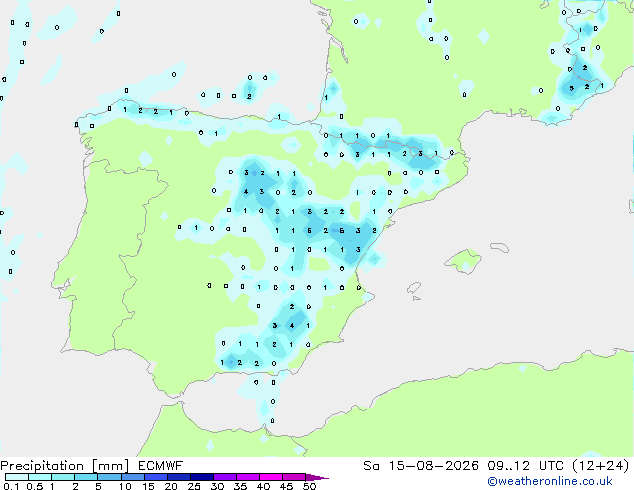Click the "ECMWF" model label
The height and width of the screenshot is (490, 634).
coord(161,466)
